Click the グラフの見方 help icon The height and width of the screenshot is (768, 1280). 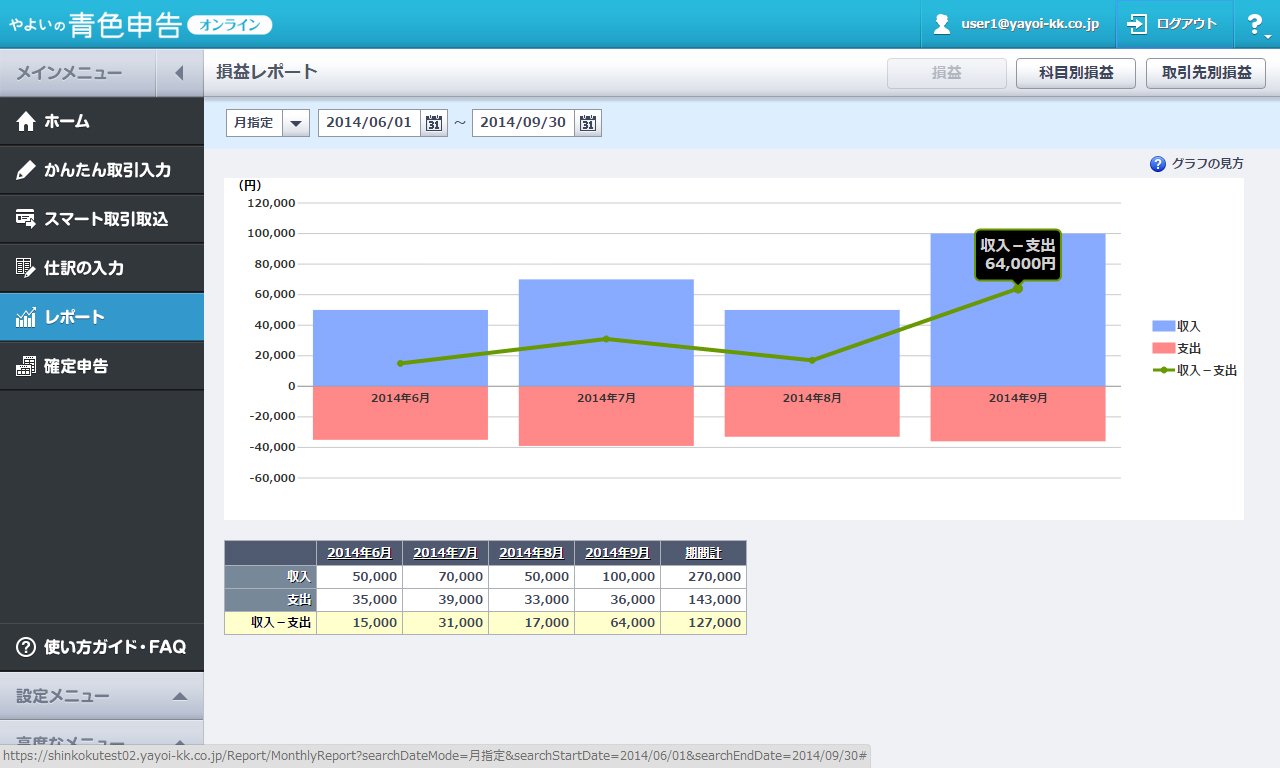[1158, 164]
